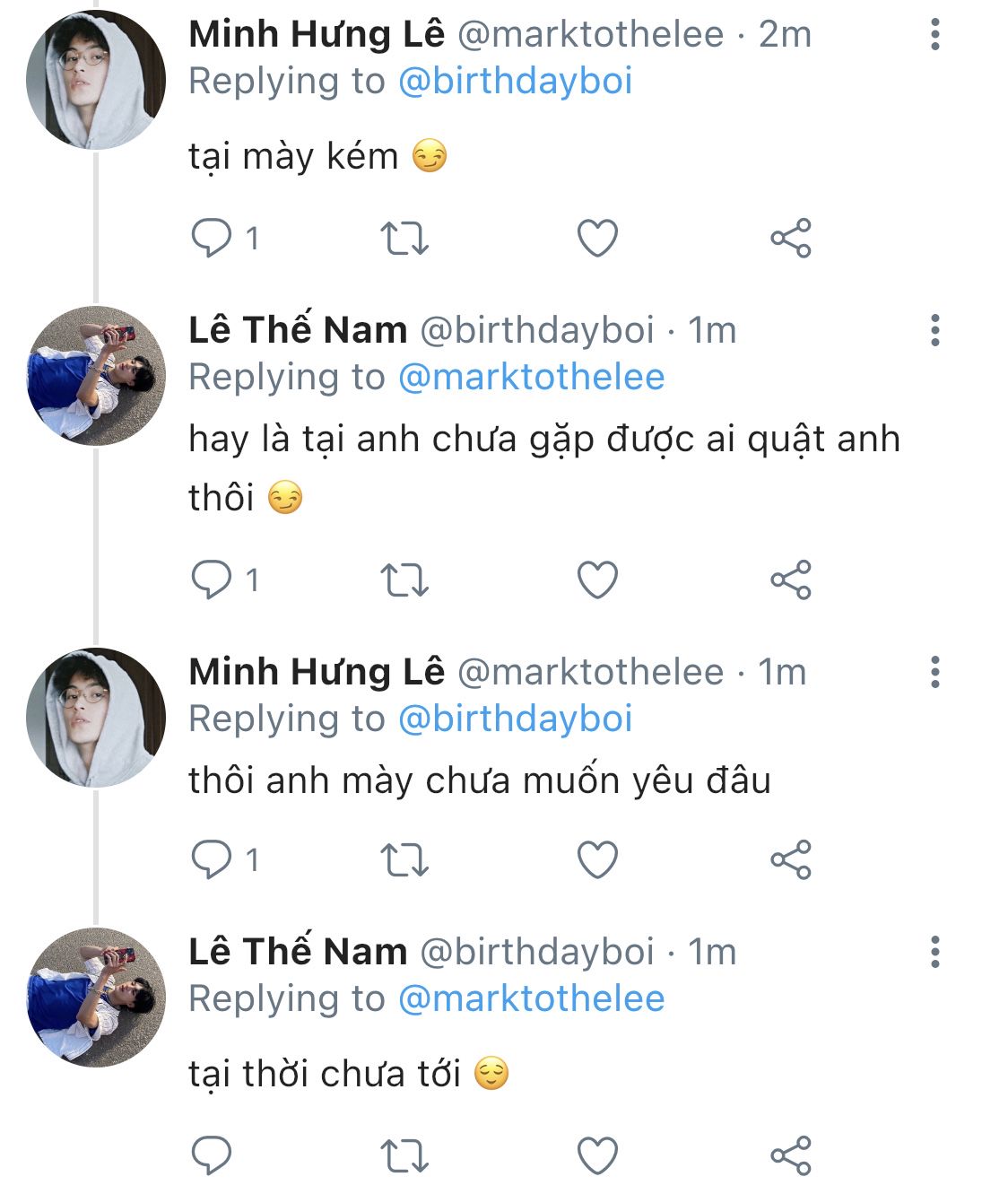Screen dimensions: 1008x1194
Task: Share the "tại mày kém" tweet
Action: (791, 239)
